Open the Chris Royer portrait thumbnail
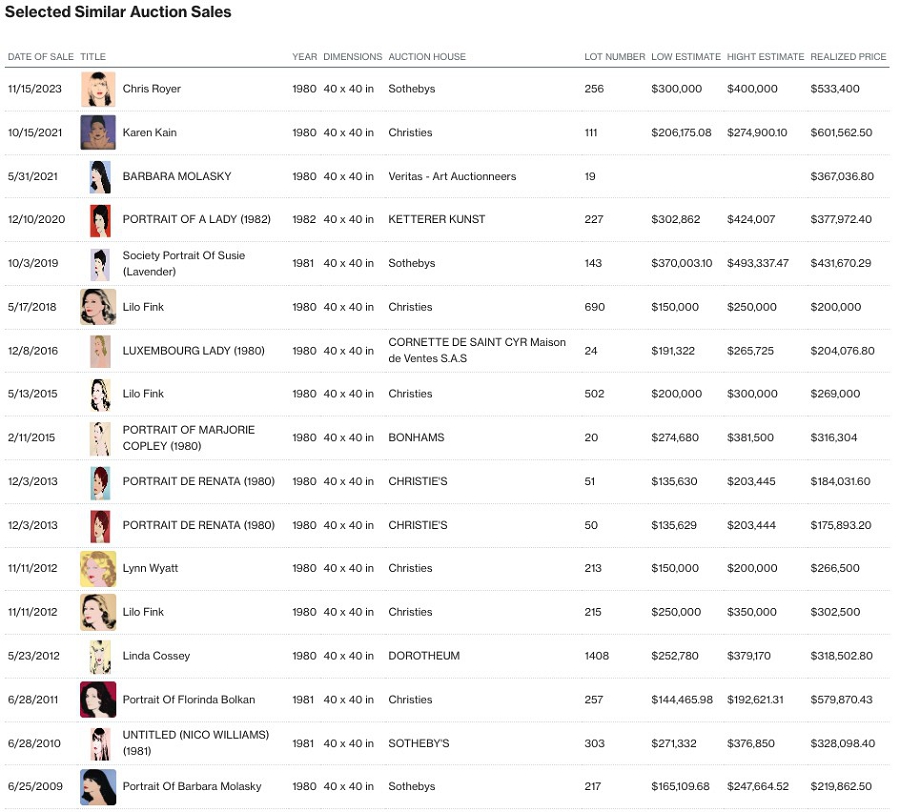 pos(98,89)
